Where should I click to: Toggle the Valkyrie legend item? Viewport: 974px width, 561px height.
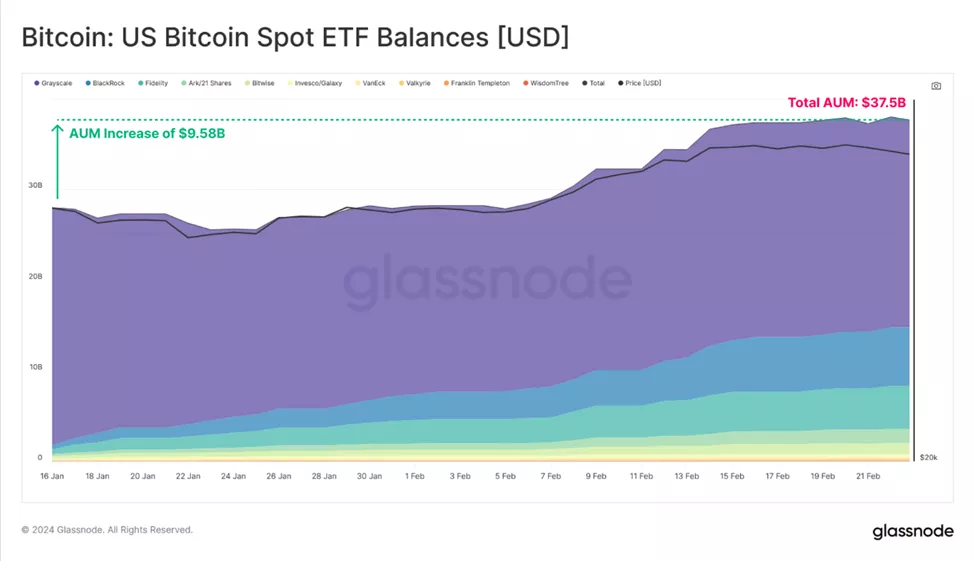(414, 83)
